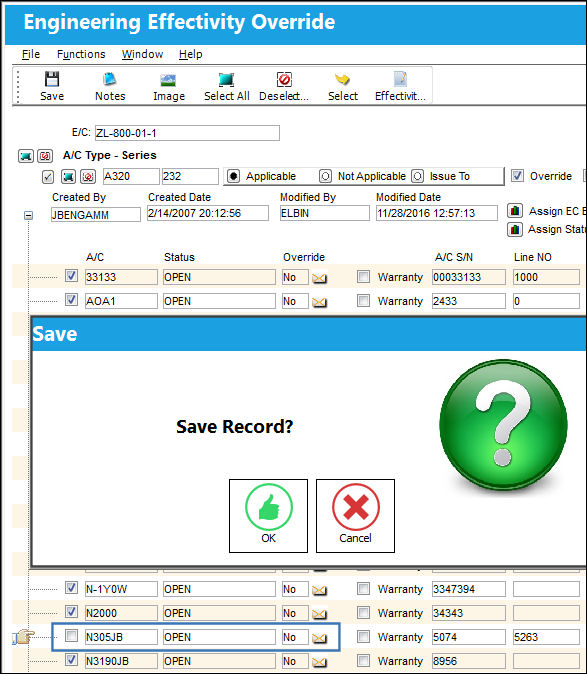Enable Warranty checkbox for N305JB
This screenshot has width=587, height=674.
[x=364, y=636]
